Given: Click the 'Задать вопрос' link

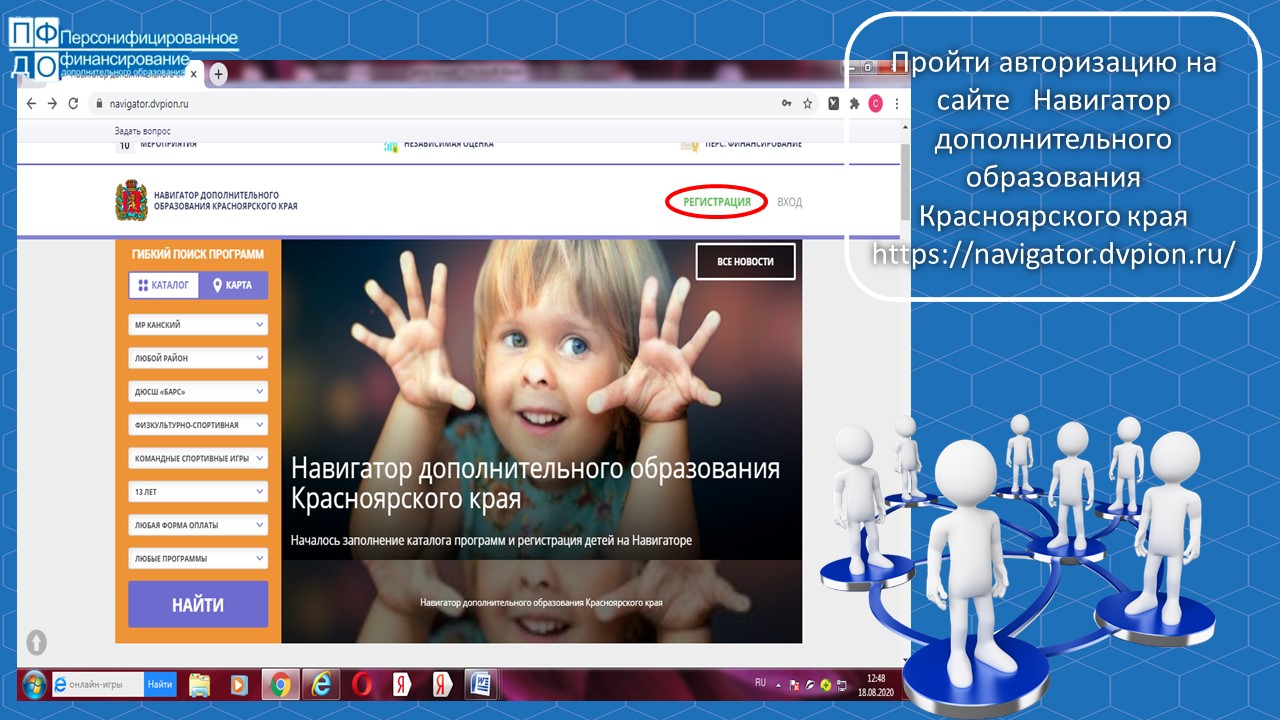Looking at the screenshot, I should click(x=142, y=131).
